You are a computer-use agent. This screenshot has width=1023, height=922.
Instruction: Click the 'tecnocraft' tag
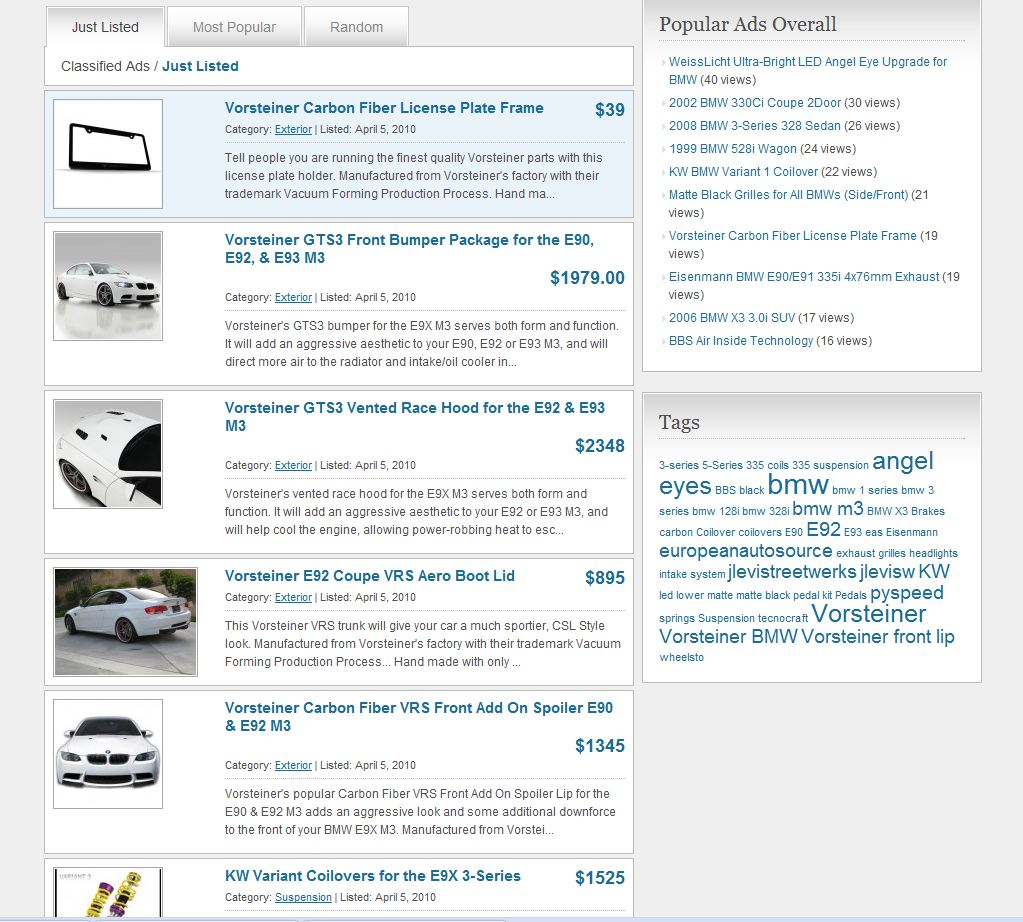(x=783, y=618)
